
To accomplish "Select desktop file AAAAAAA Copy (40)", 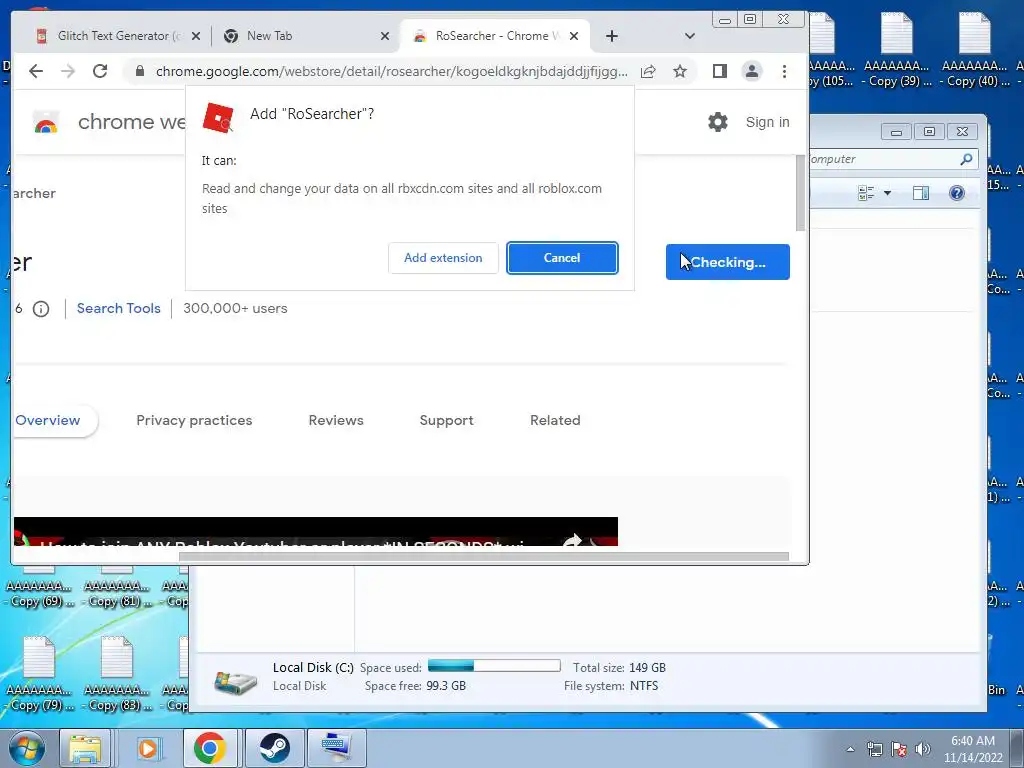I will pyautogui.click(x=974, y=51).
